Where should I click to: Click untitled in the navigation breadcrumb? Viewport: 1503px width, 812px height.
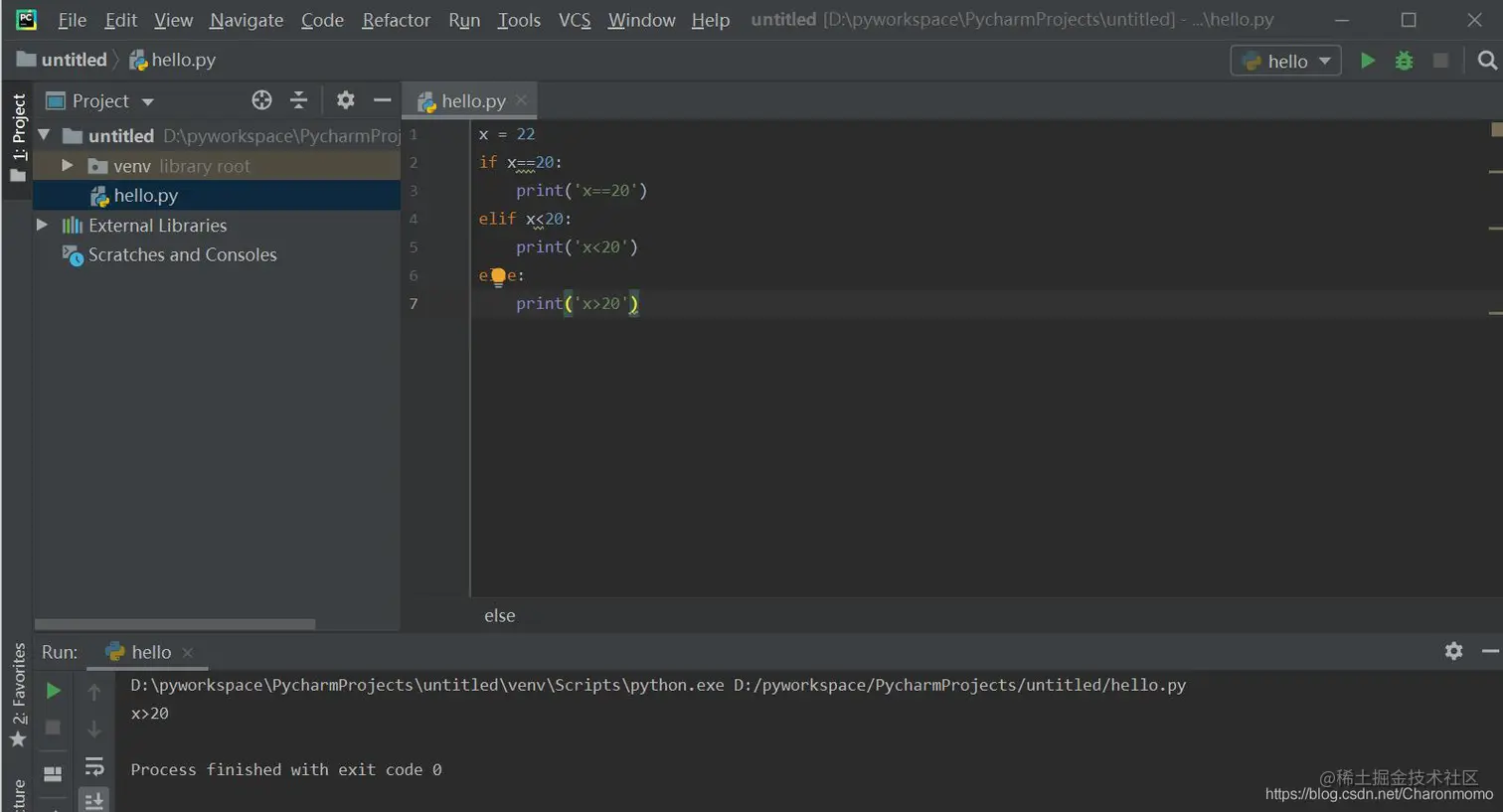click(x=63, y=60)
